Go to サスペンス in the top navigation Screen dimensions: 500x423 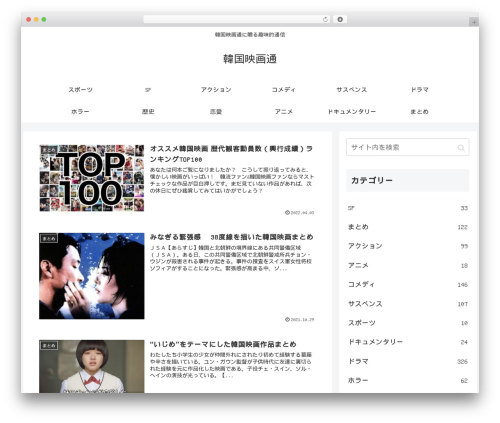click(x=352, y=90)
